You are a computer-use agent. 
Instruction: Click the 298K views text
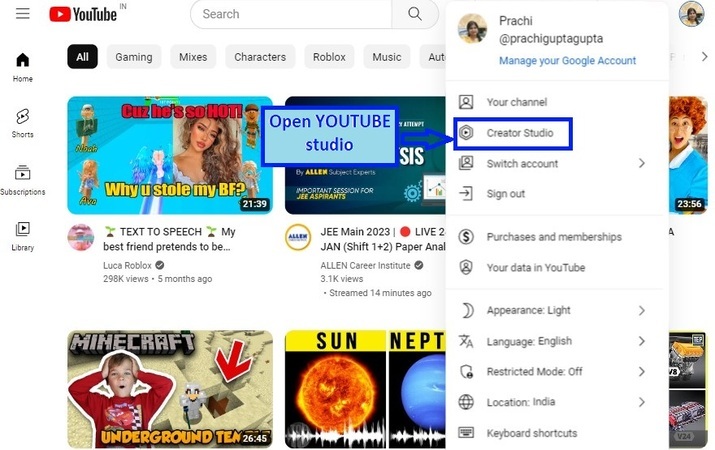125,279
